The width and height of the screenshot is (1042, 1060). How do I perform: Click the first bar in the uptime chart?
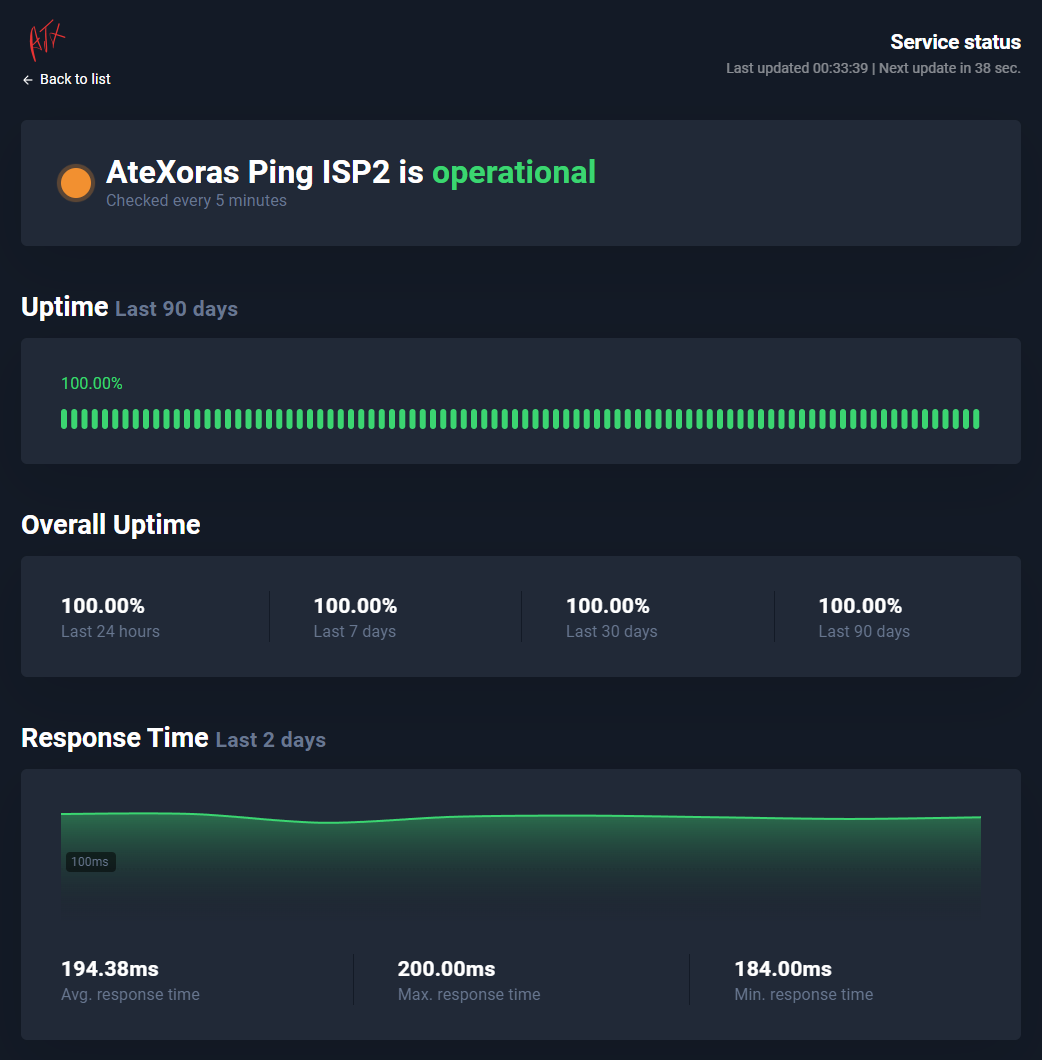[x=64, y=418]
